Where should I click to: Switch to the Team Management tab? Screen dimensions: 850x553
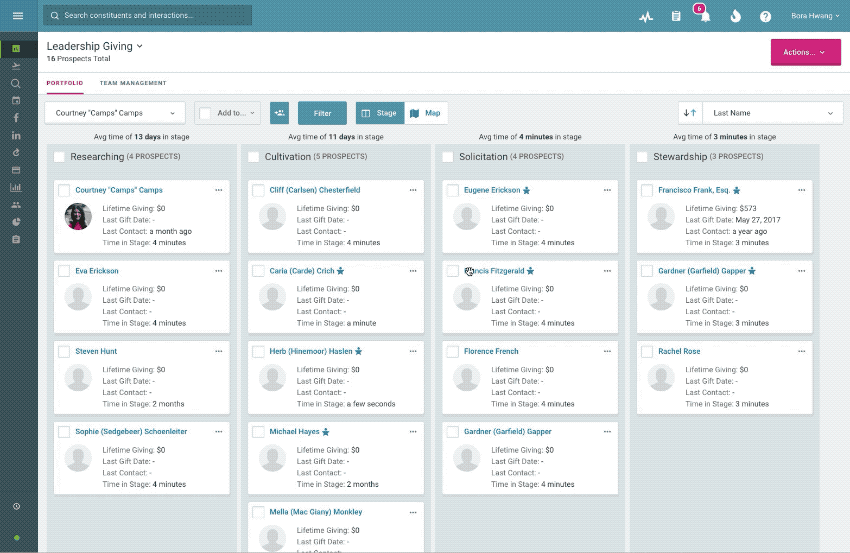[x=133, y=83]
